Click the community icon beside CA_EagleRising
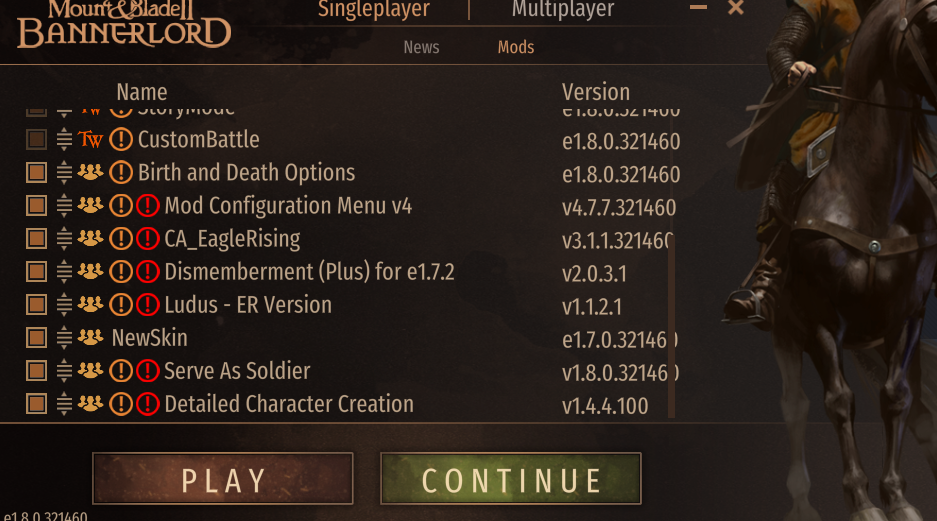Screen dimensions: 937x521 (90, 238)
